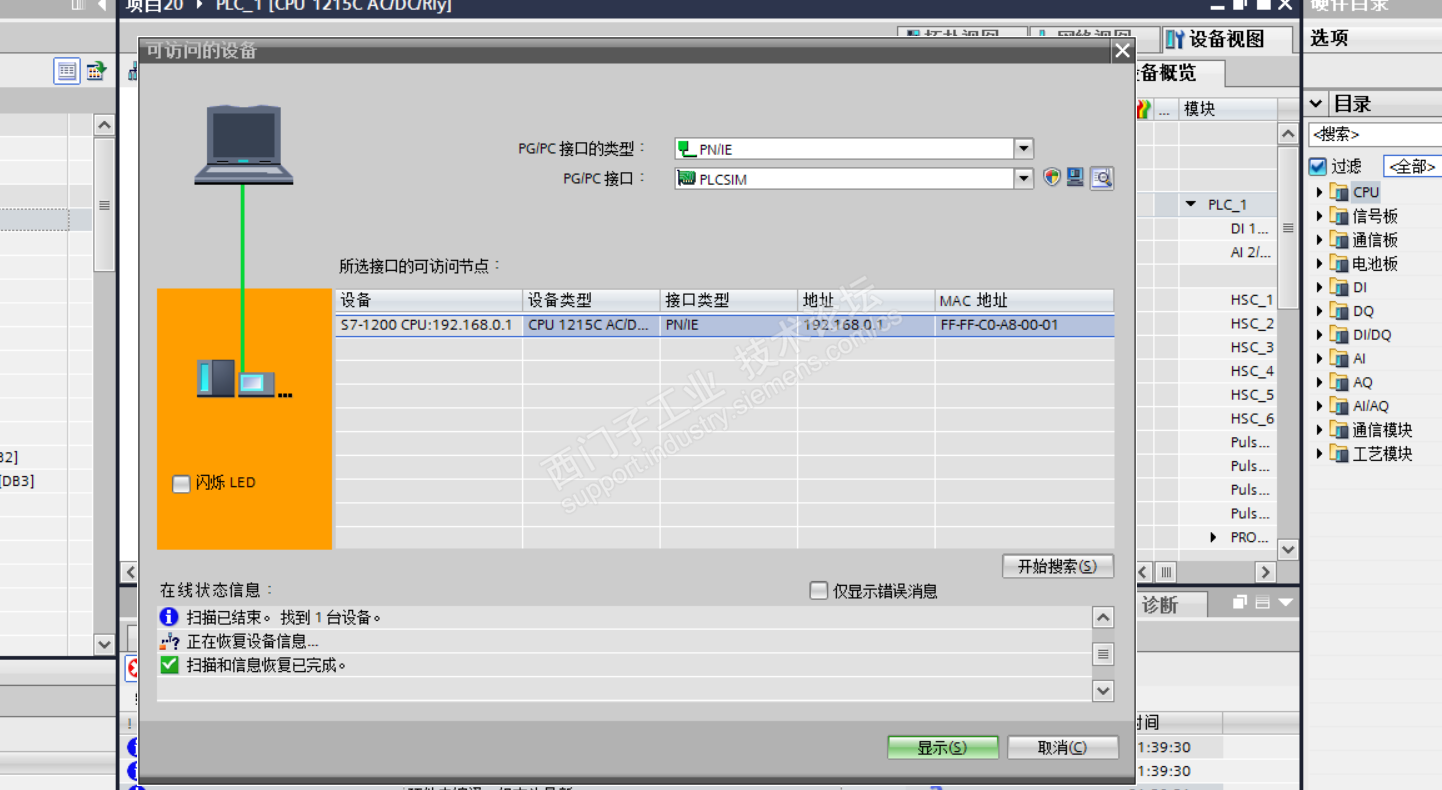Select the S7-1200 CPU:192.168.0.1 device row

click(x=724, y=325)
